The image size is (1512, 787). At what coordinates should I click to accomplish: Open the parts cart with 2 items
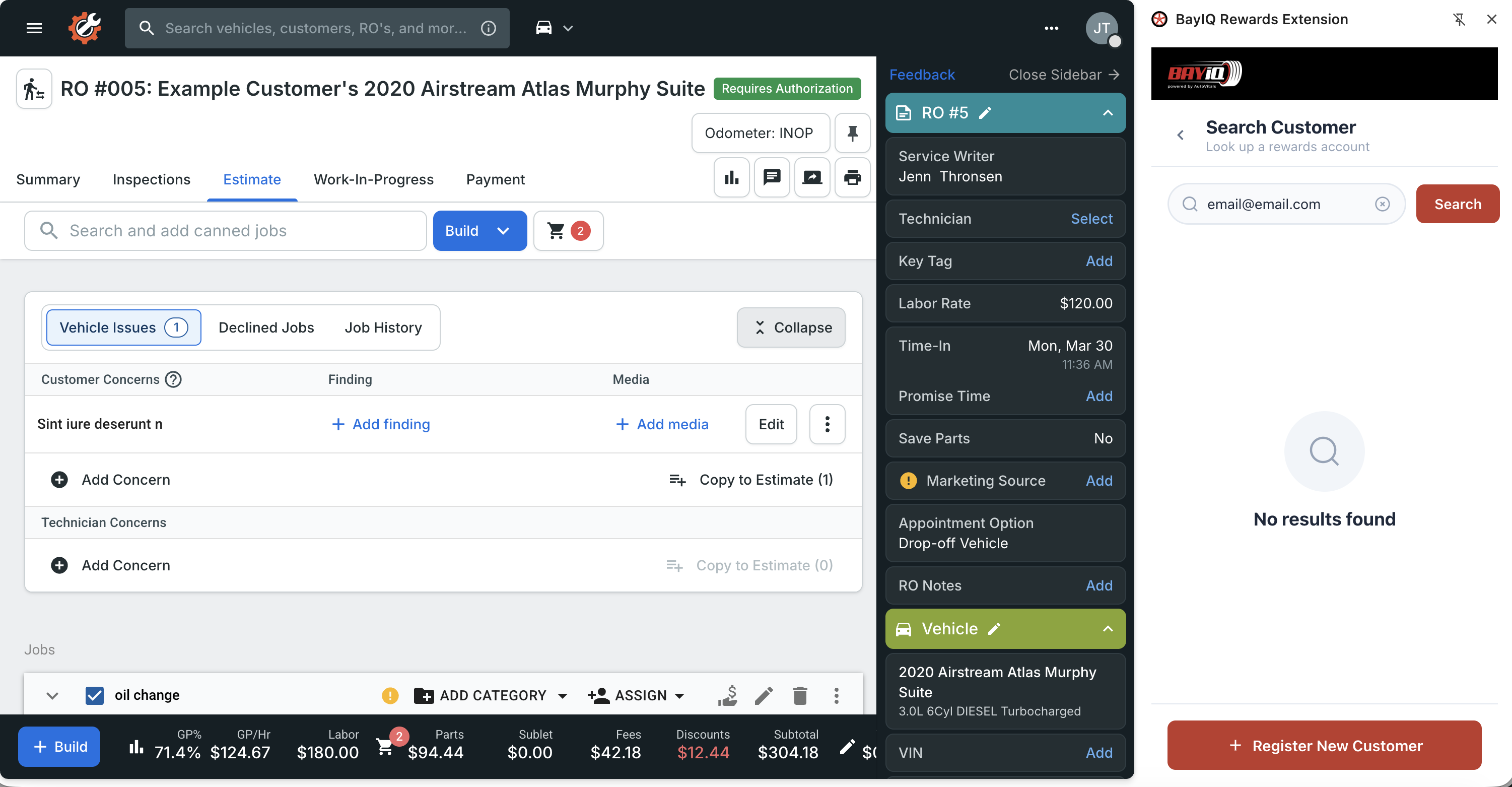(568, 231)
